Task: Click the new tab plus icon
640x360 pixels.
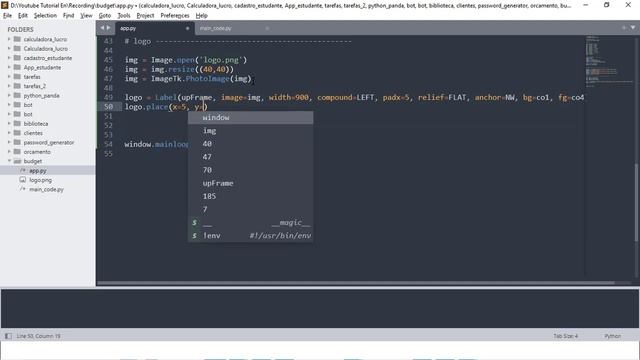Action: 624,28
